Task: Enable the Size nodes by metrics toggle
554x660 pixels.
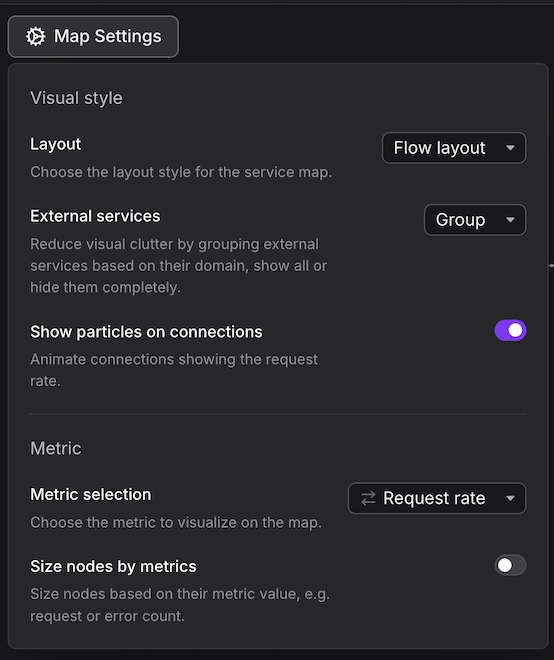Action: 510,565
